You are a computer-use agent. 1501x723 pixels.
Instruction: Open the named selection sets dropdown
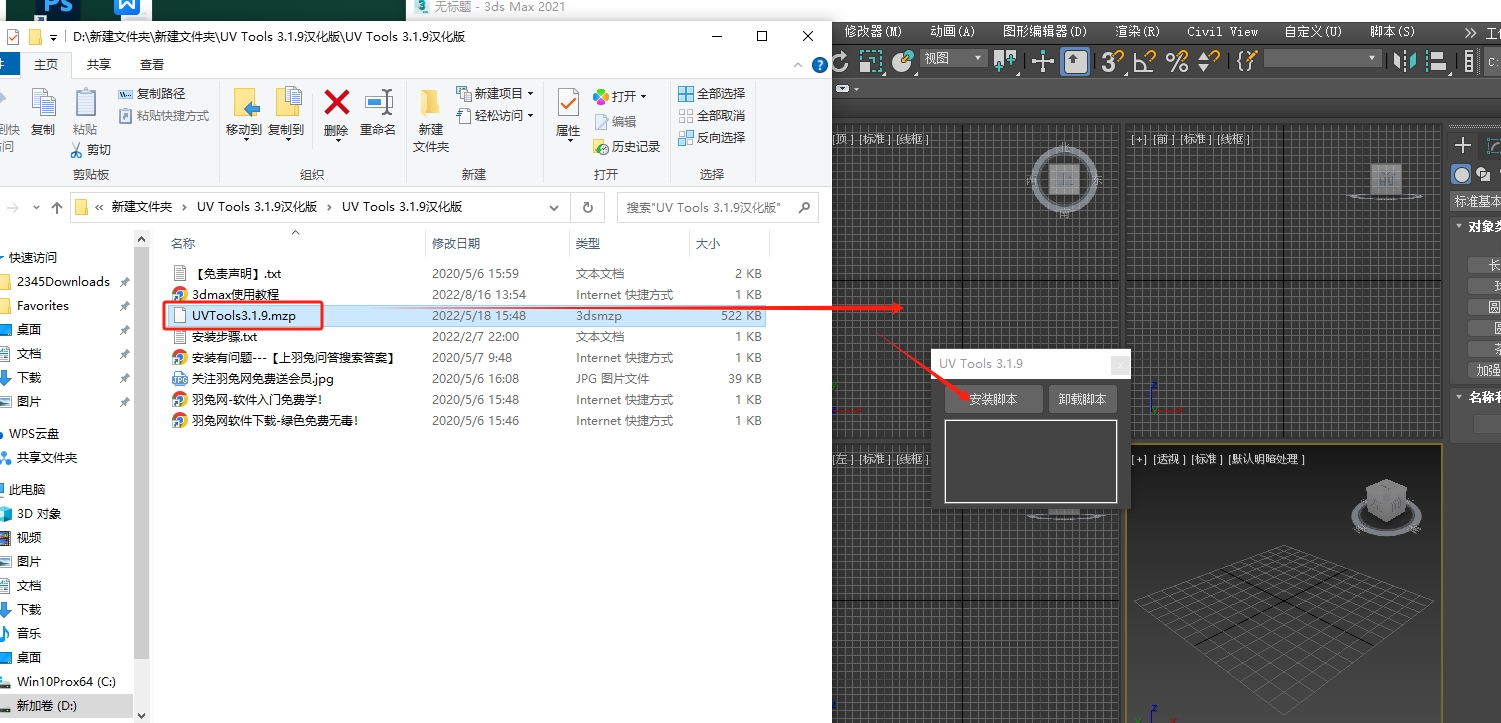[x=1322, y=59]
